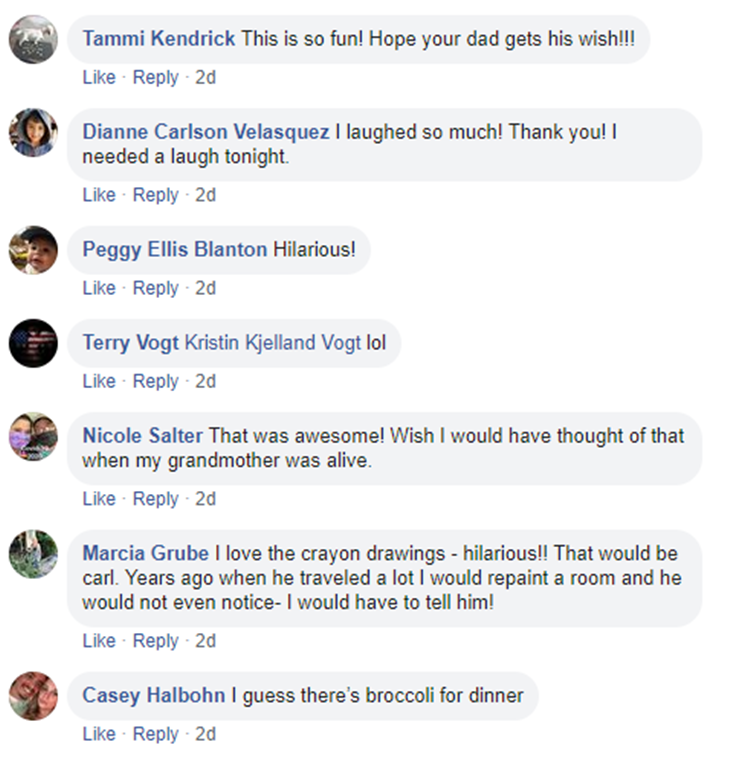Click Peggy Ellis Blanton's profile photo
The image size is (750, 759).
33,250
